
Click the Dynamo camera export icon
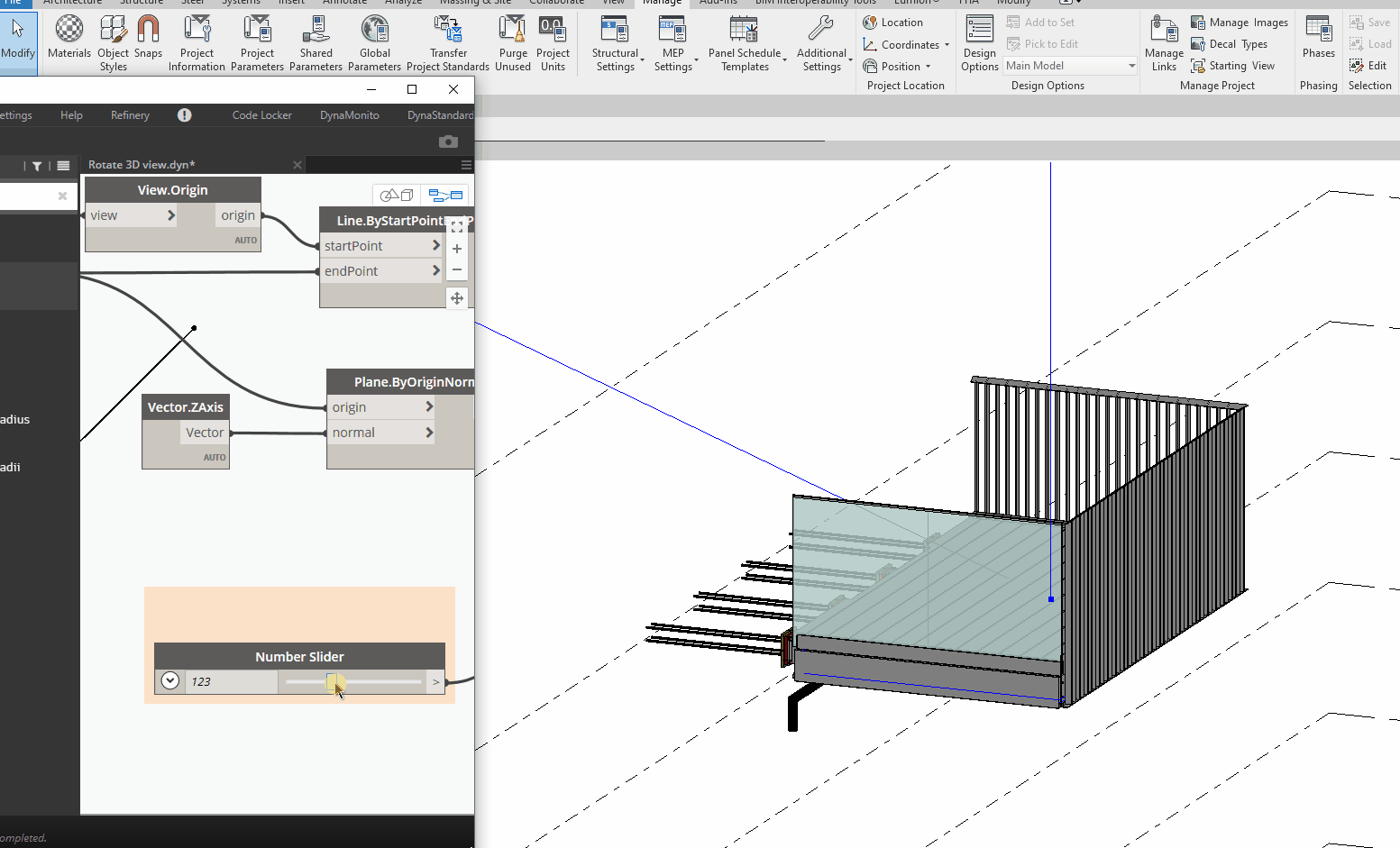point(448,141)
